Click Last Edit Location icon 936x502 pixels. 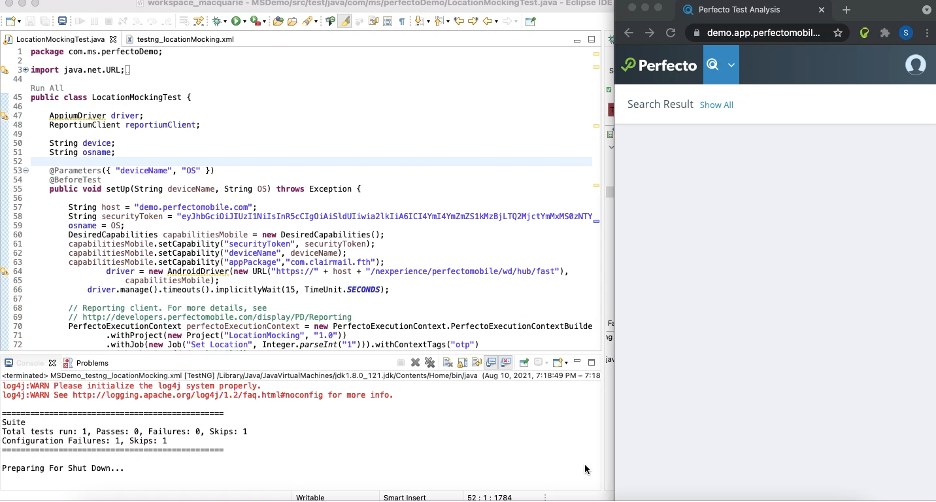tap(459, 21)
